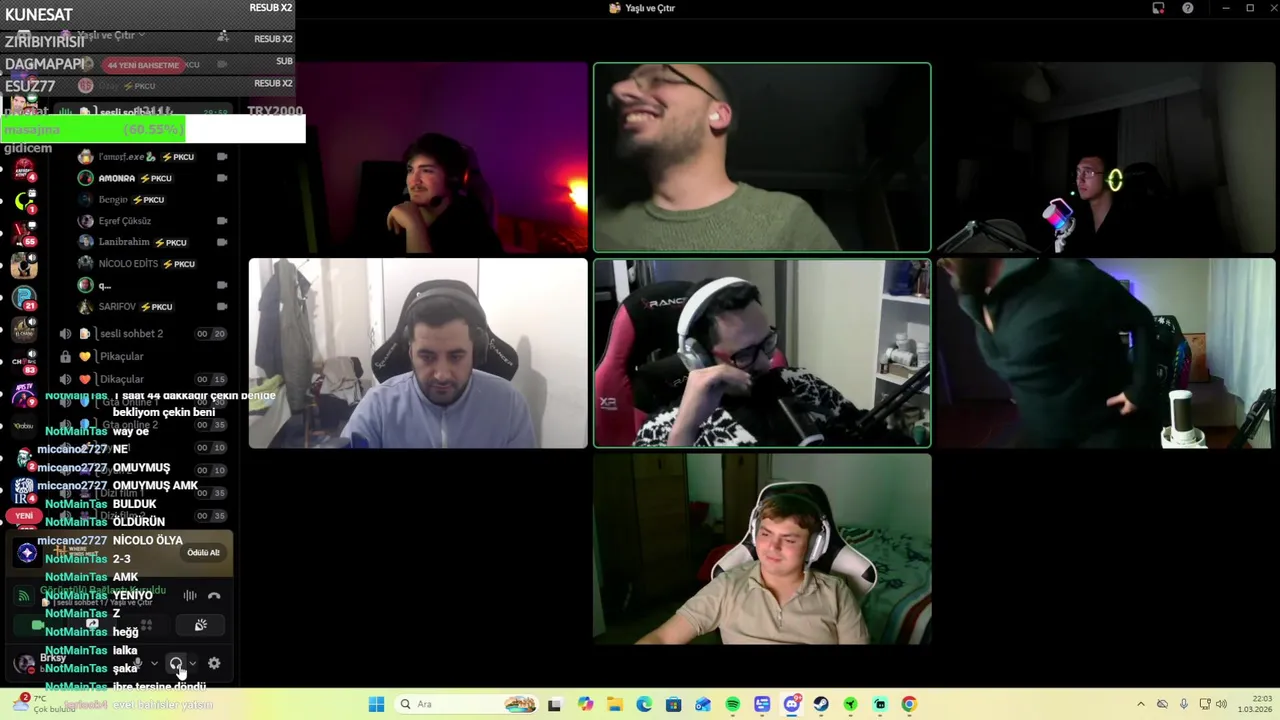Focus video tile with red-lit room
This screenshot has height=720, width=1280.
pyautogui.click(x=418, y=157)
